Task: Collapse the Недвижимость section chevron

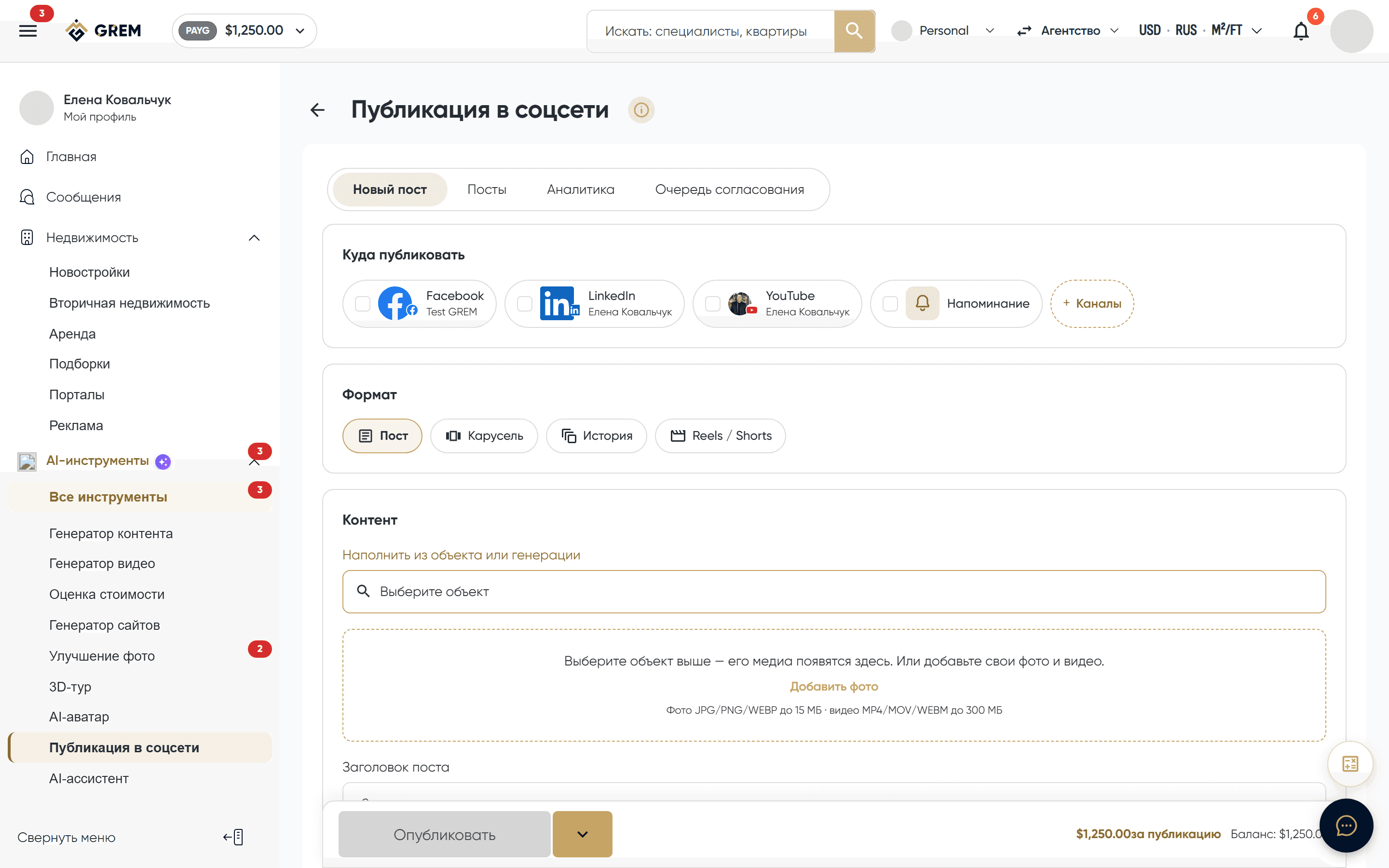Action: [x=254, y=238]
